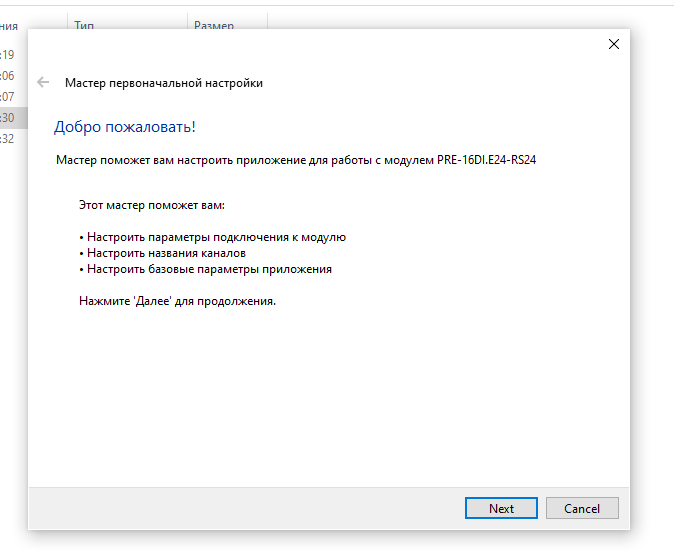Click the 'Мастер первоначальной настройки' title
This screenshot has height=555, width=674.
click(x=164, y=83)
